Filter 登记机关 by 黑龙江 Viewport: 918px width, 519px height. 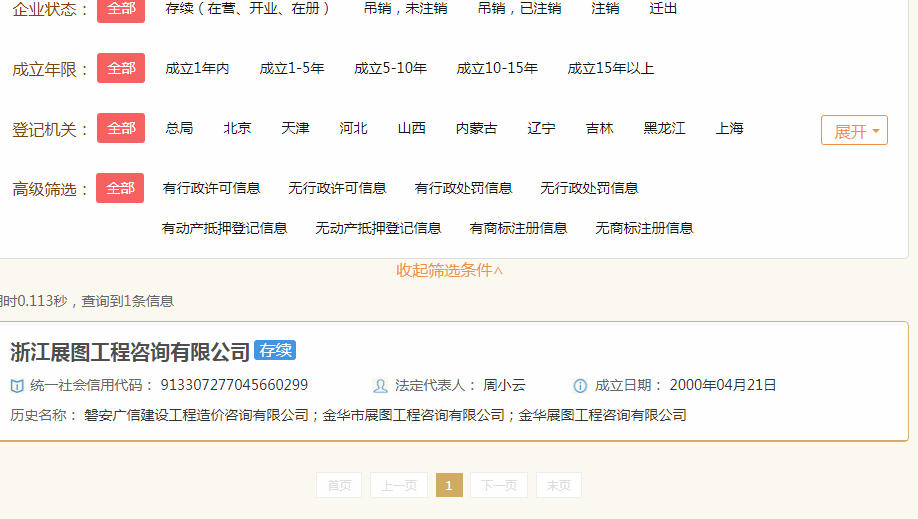coord(664,128)
